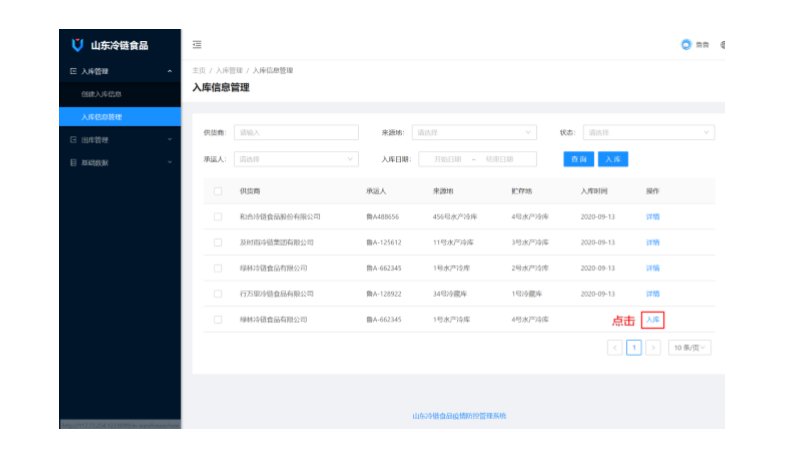Open the 来源地 dropdown filter
This screenshot has width=809, height=455.
(474, 132)
